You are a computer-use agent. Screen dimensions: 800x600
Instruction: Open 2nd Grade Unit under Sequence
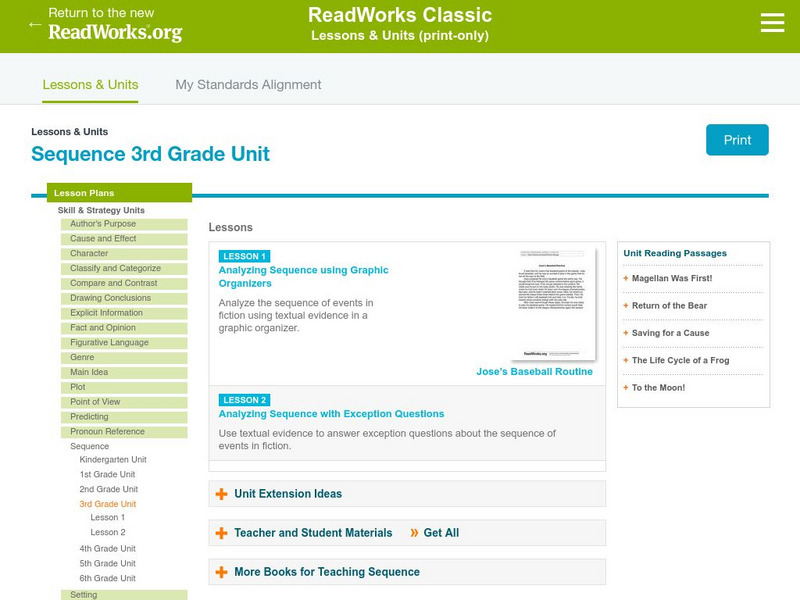point(109,489)
